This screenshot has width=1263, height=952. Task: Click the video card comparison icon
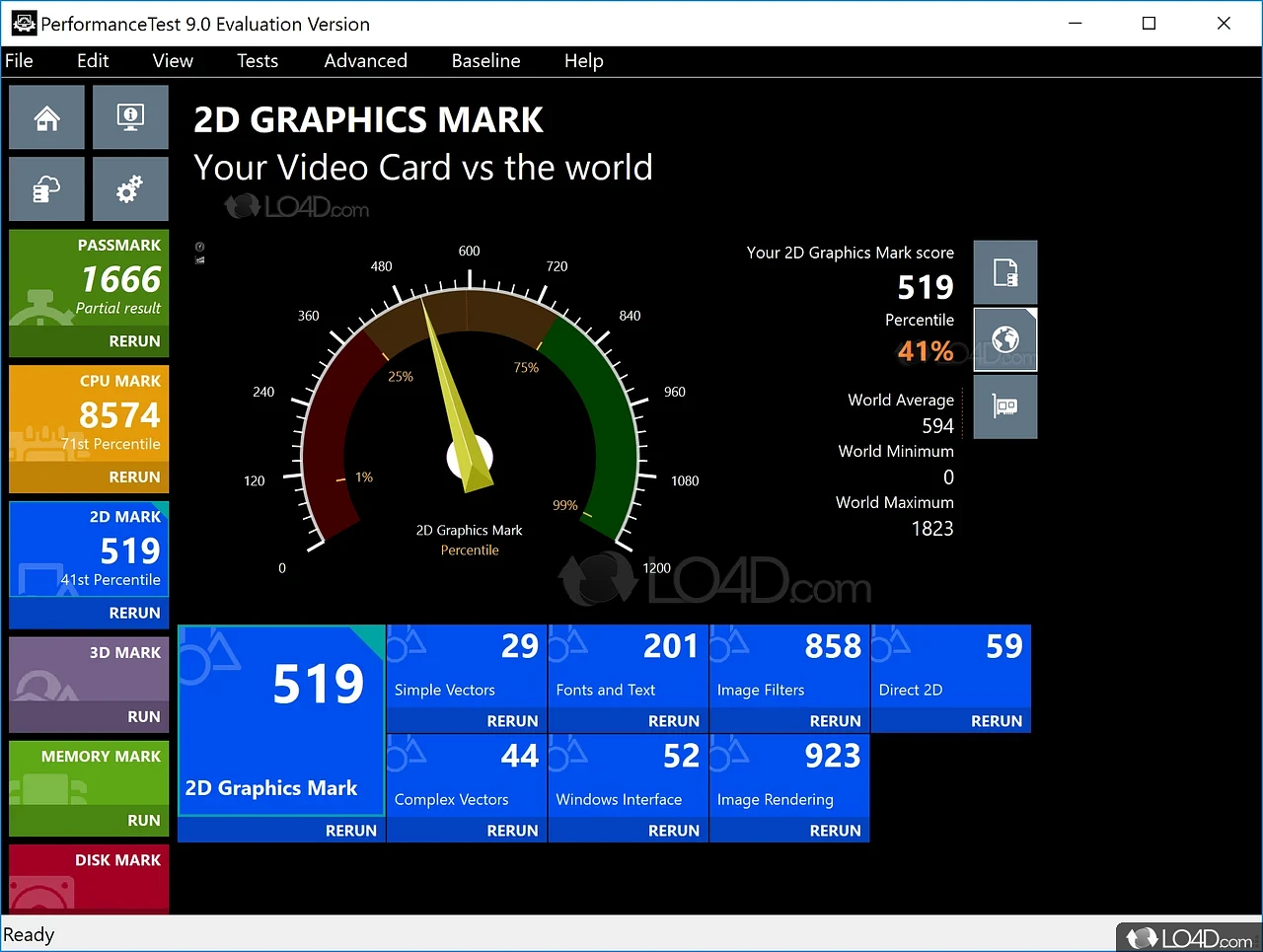coord(1004,406)
